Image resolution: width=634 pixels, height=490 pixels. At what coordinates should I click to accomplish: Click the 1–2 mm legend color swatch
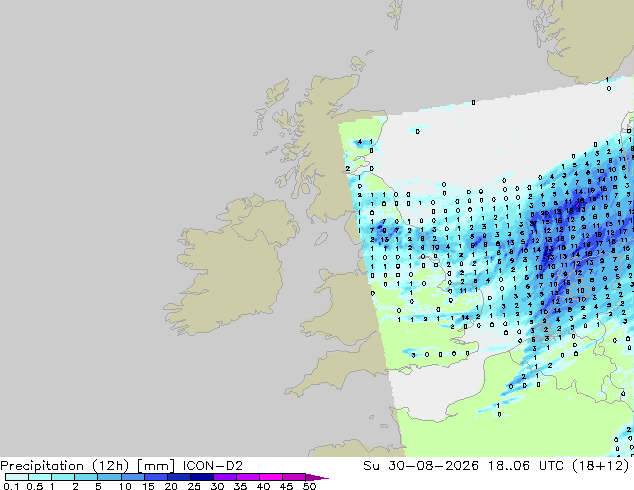pos(63,477)
